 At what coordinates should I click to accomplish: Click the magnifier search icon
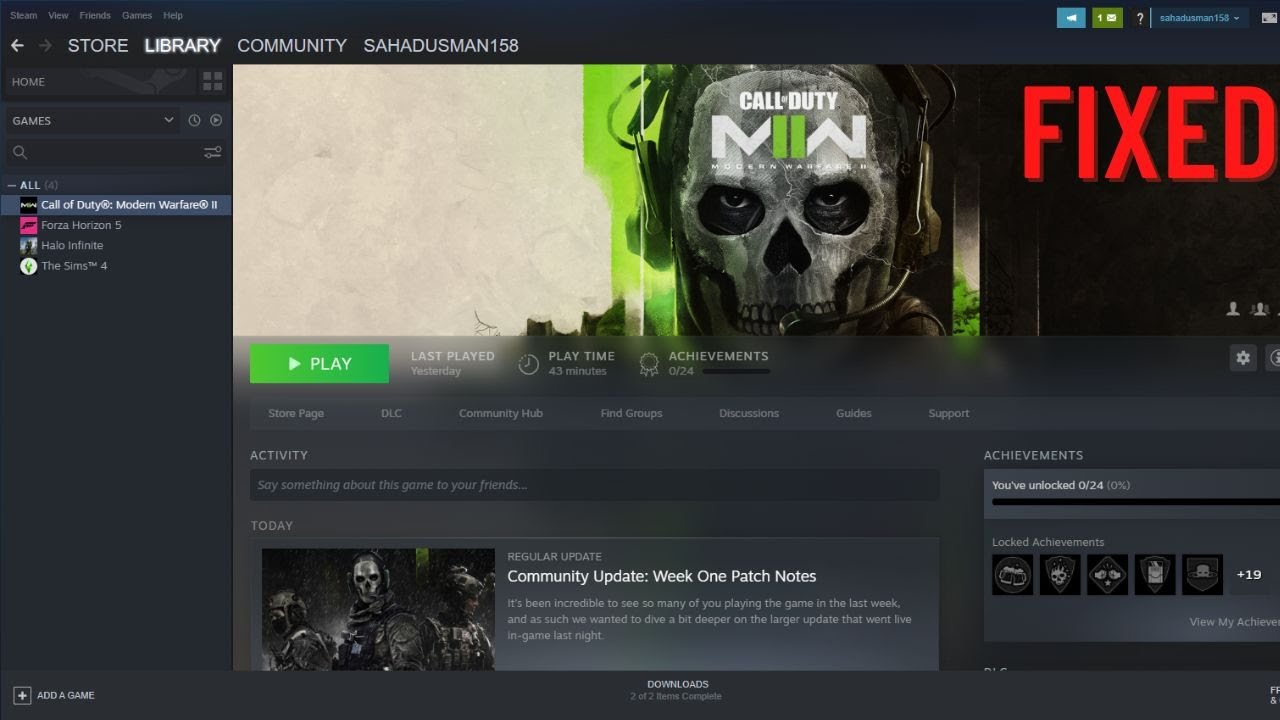(x=19, y=152)
